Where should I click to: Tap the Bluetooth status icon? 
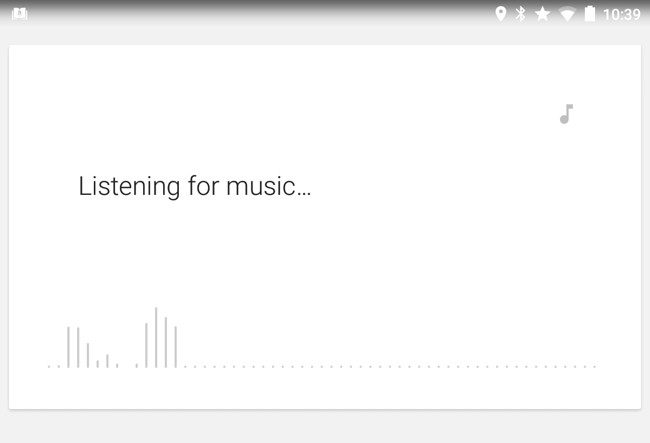pyautogui.click(x=520, y=14)
